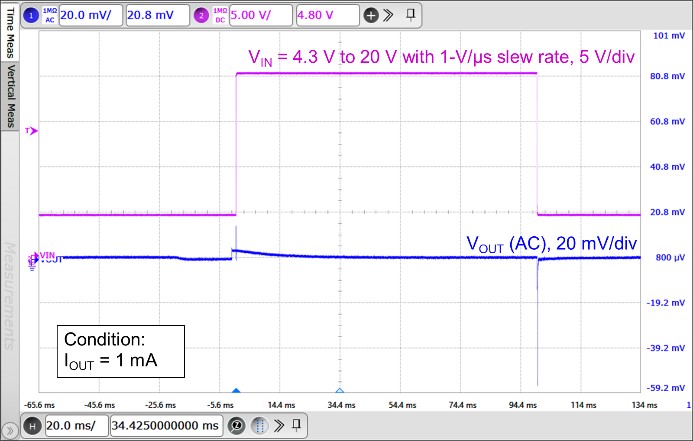Expand more horizontal options with double chevron
This screenshot has width=693, height=441.
tap(281, 425)
